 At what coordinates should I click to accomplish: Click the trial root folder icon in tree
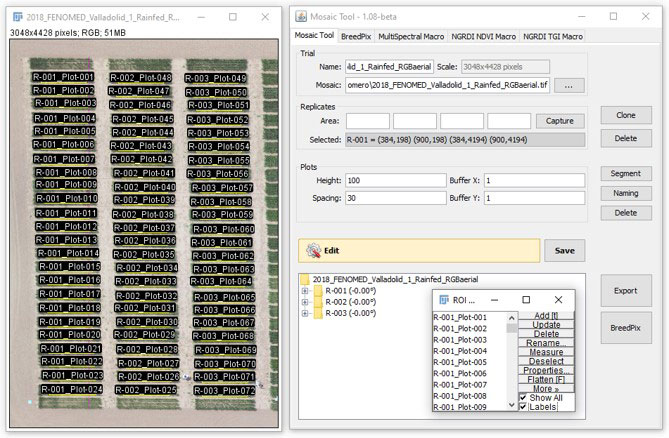point(305,279)
